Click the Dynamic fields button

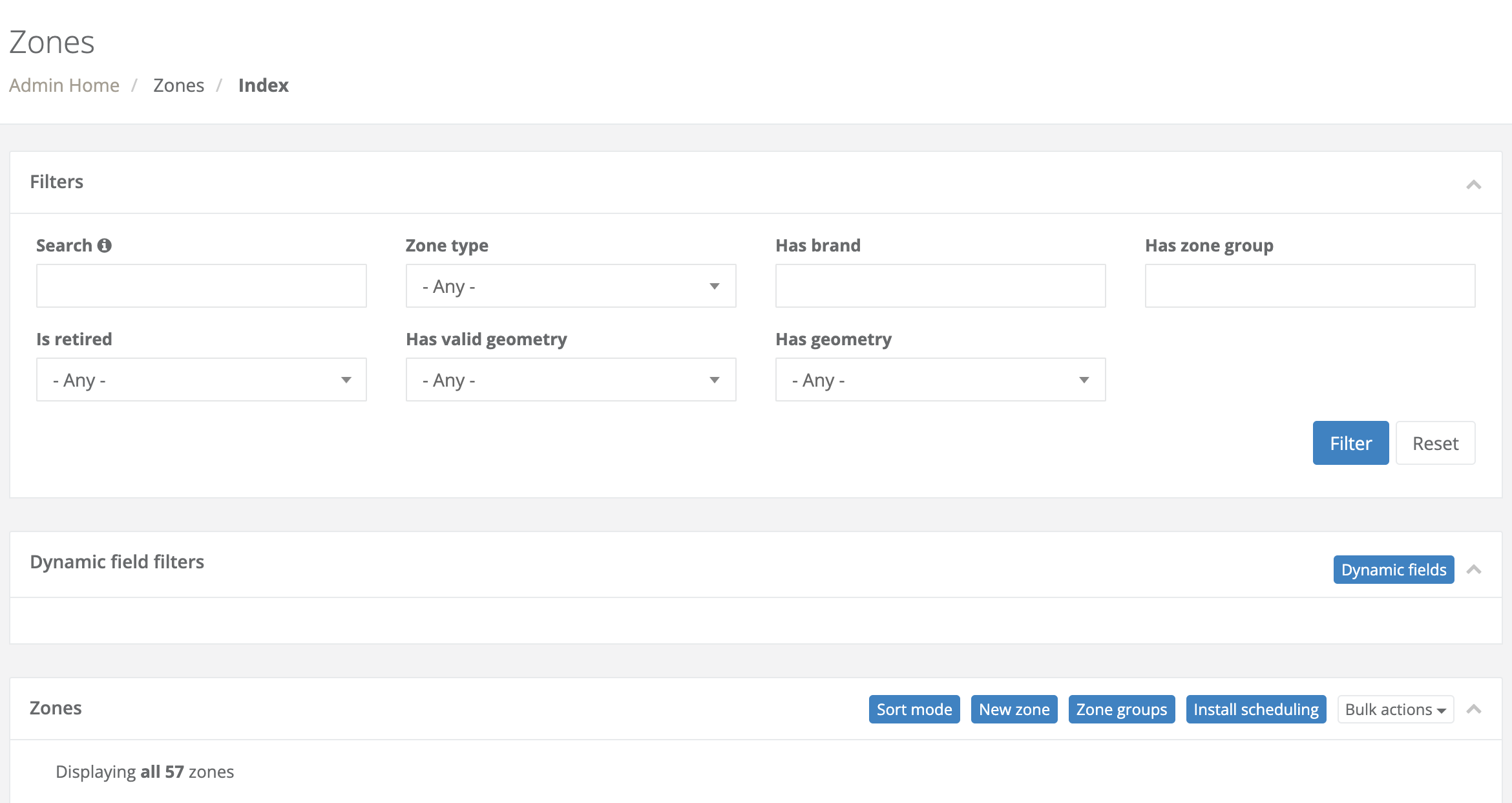pyautogui.click(x=1393, y=570)
